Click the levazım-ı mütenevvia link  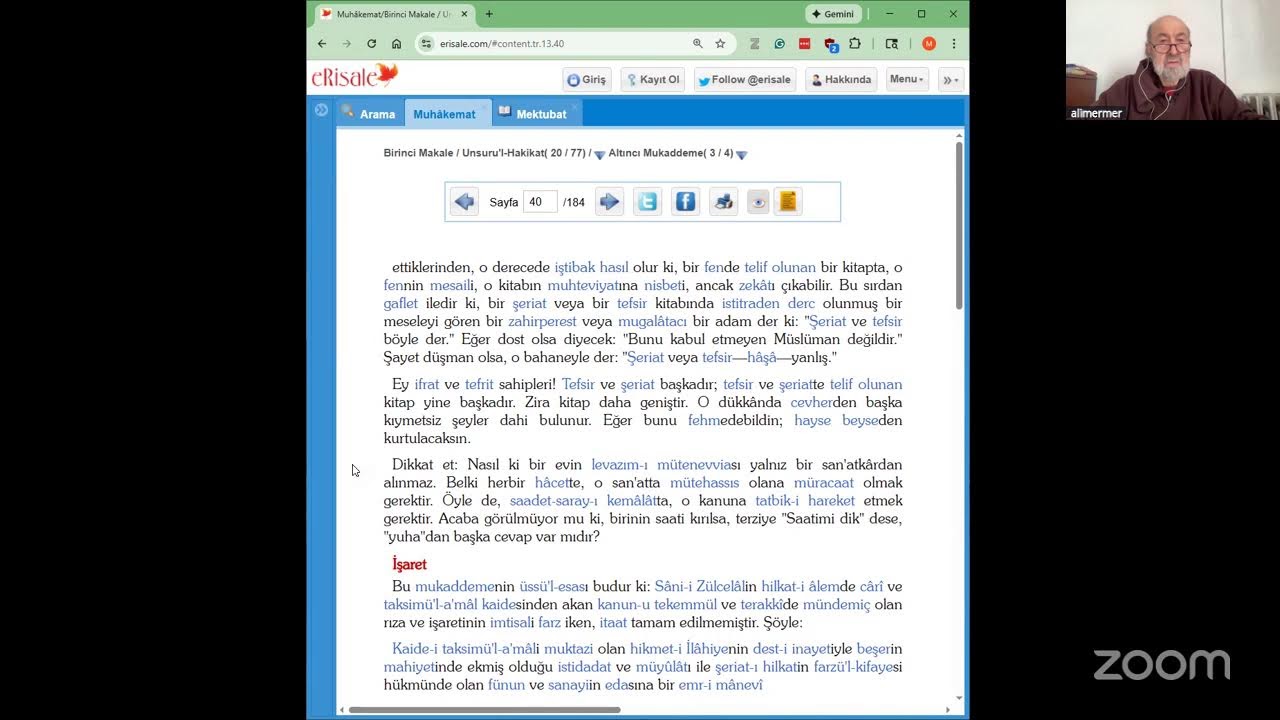point(662,464)
